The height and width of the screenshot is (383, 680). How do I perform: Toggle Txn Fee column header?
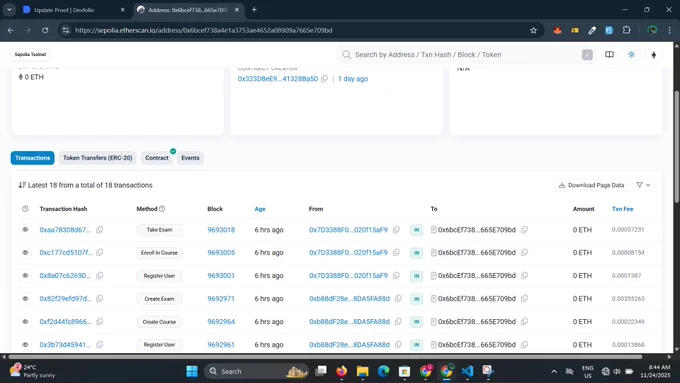click(622, 209)
